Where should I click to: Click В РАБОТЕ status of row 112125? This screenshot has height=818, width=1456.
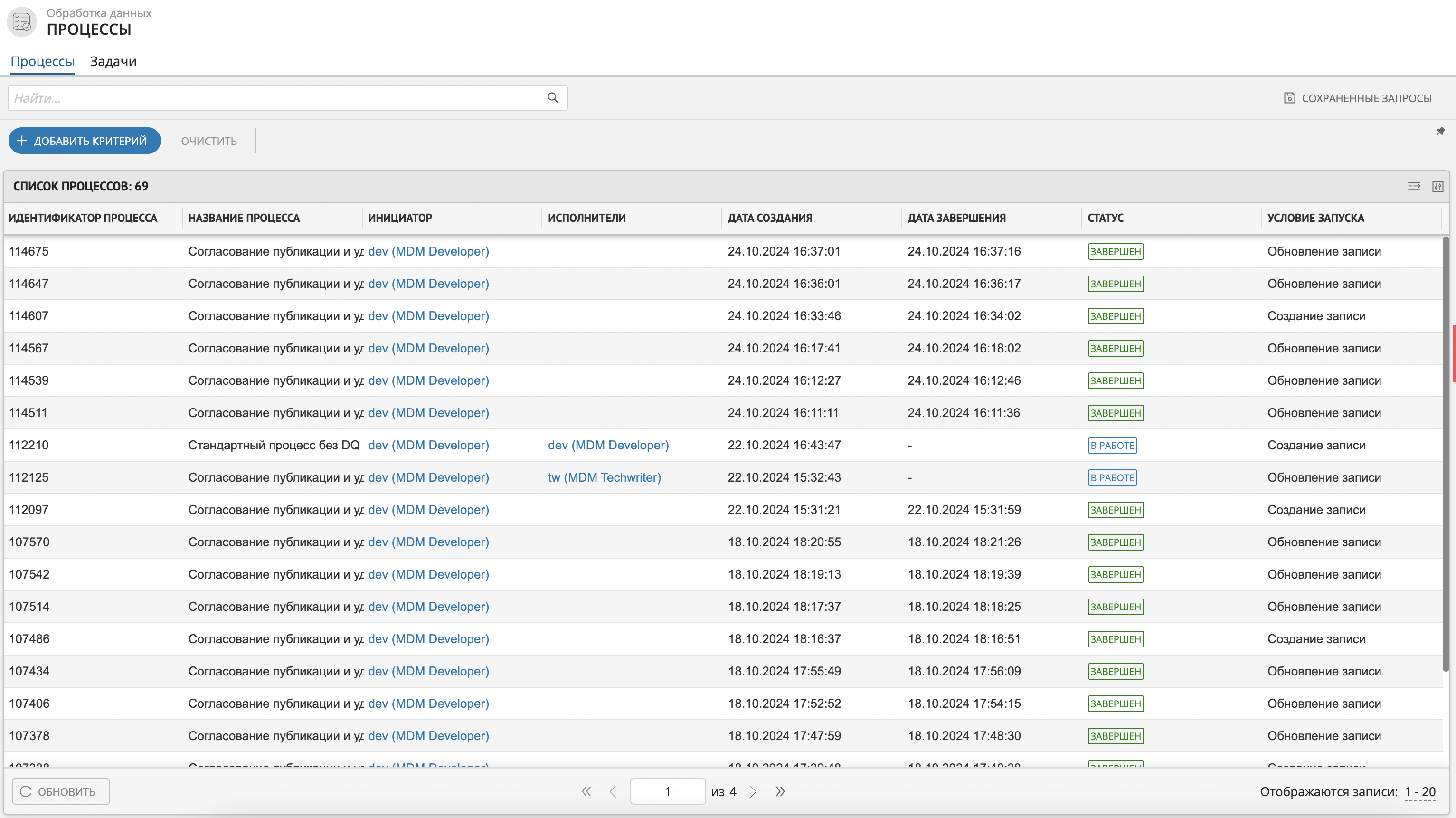tap(1112, 478)
